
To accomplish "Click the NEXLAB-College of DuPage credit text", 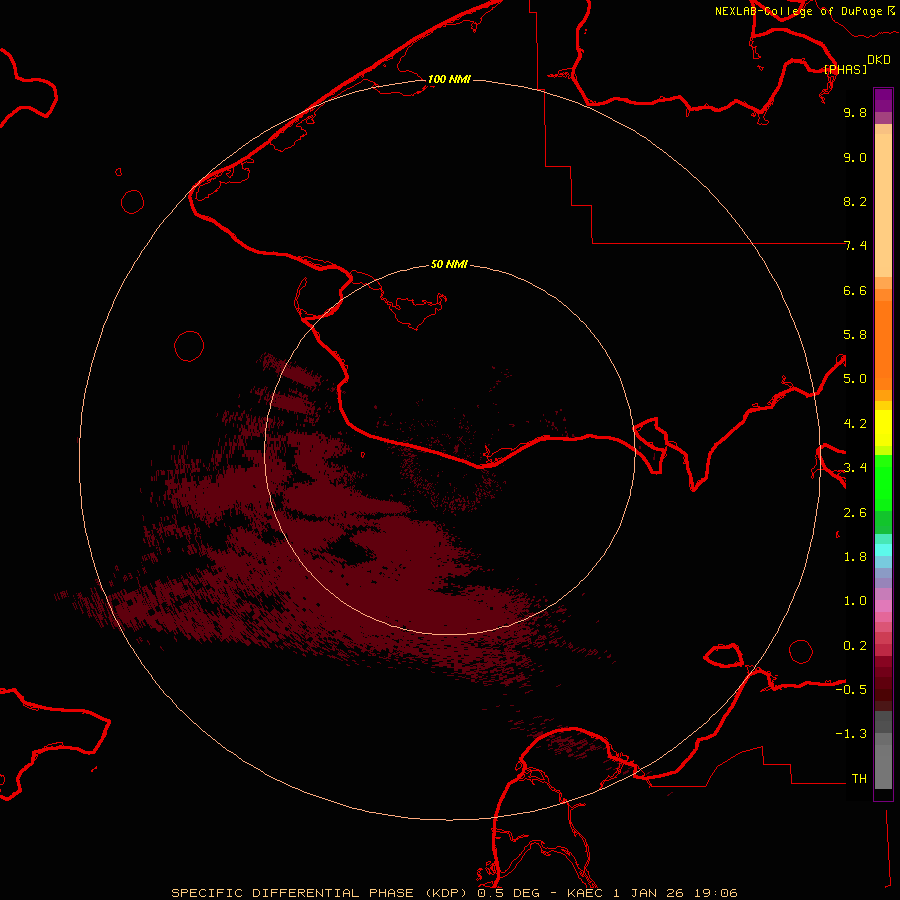I will tap(798, 11).
